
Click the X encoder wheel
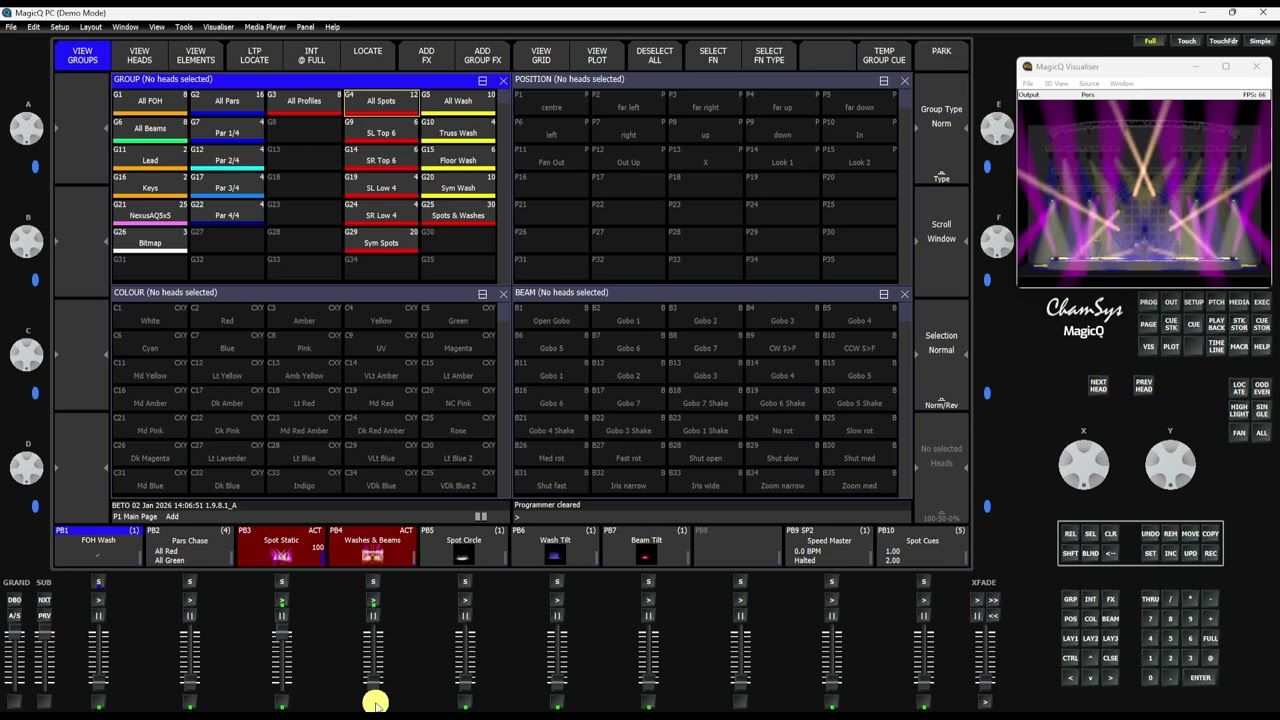[1084, 465]
